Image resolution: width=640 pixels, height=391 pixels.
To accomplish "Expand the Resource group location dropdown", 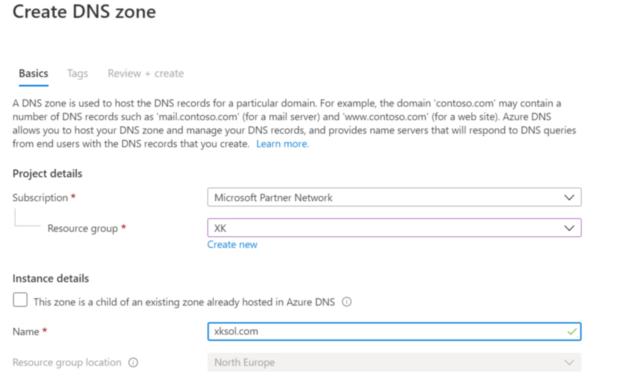I will pos(569,362).
